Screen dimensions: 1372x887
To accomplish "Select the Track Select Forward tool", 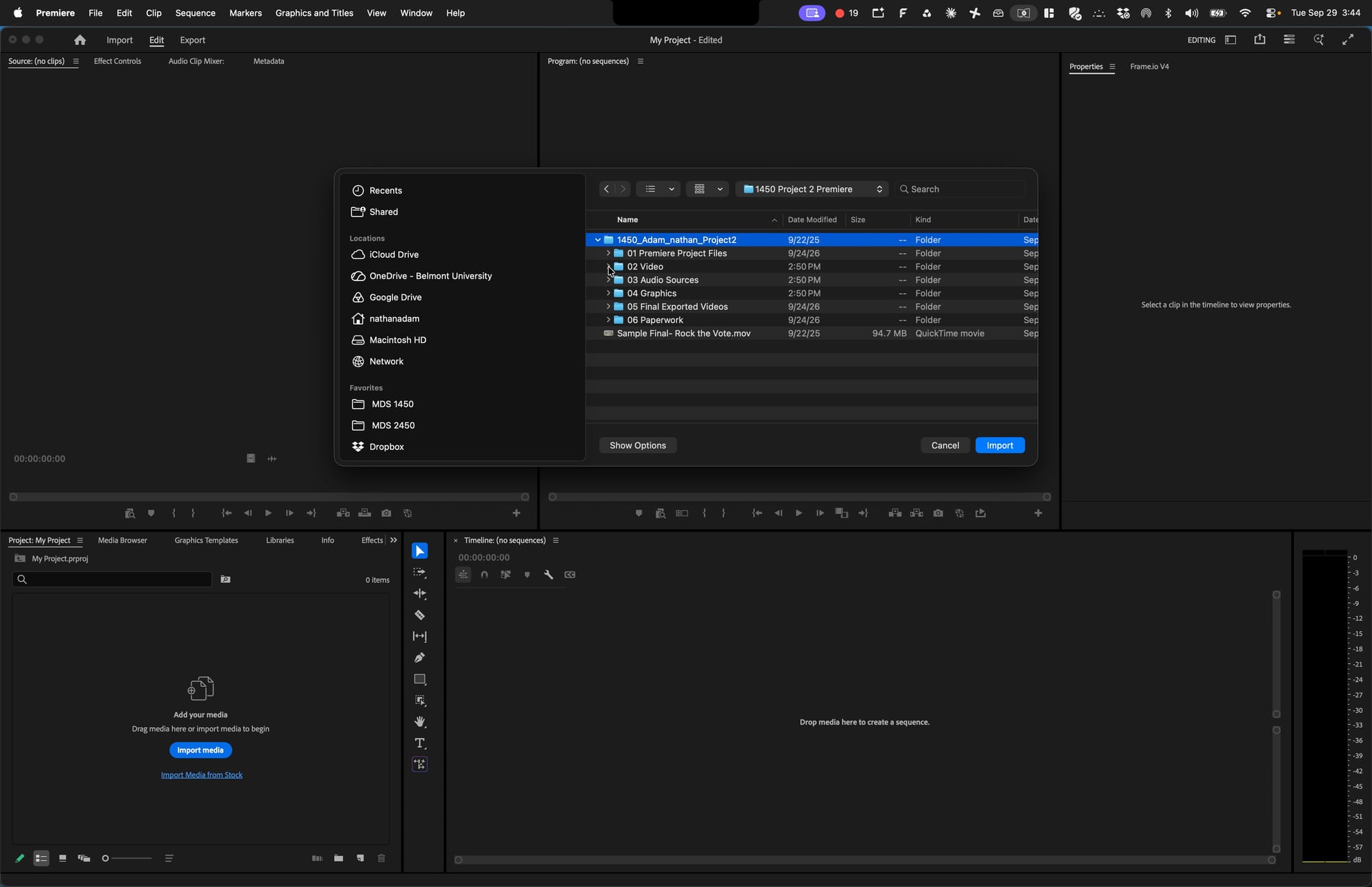I will click(x=420, y=572).
